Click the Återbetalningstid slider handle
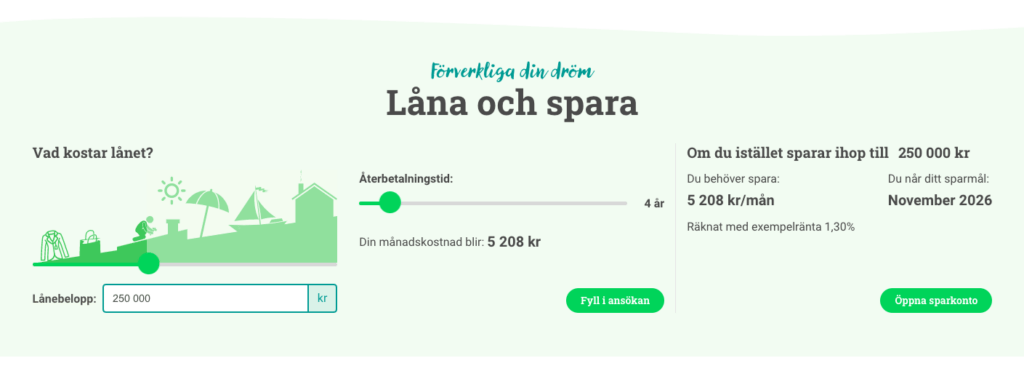This screenshot has height=374, width=1024. (390, 202)
